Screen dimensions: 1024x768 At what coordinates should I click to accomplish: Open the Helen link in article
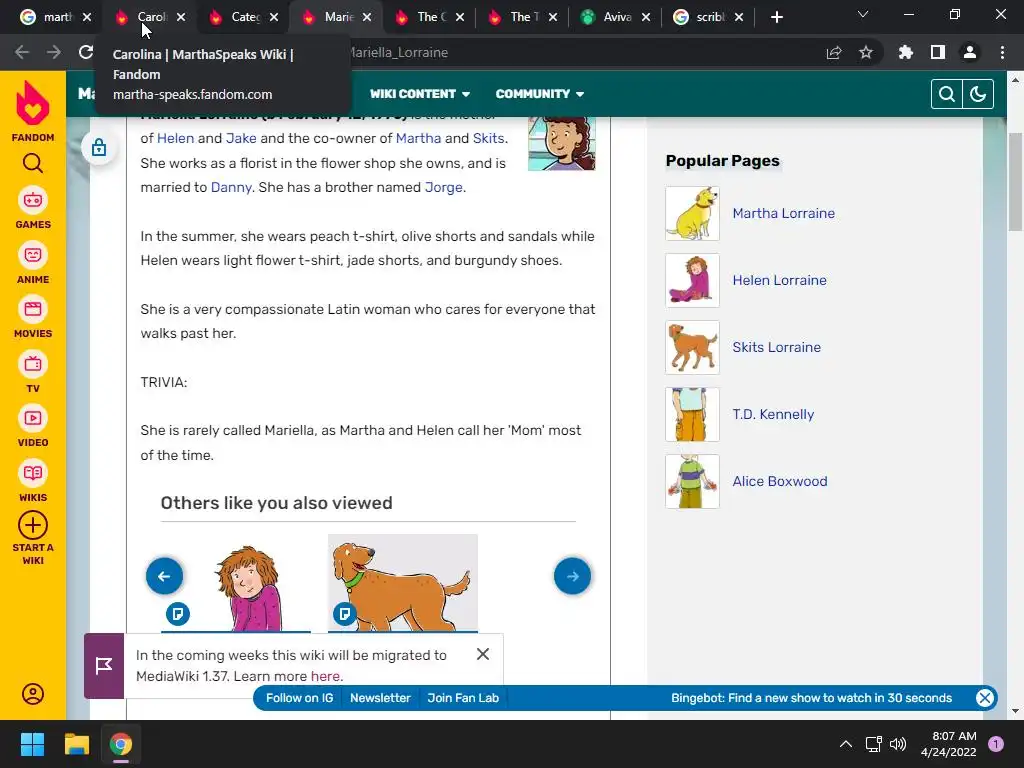pyautogui.click(x=175, y=138)
